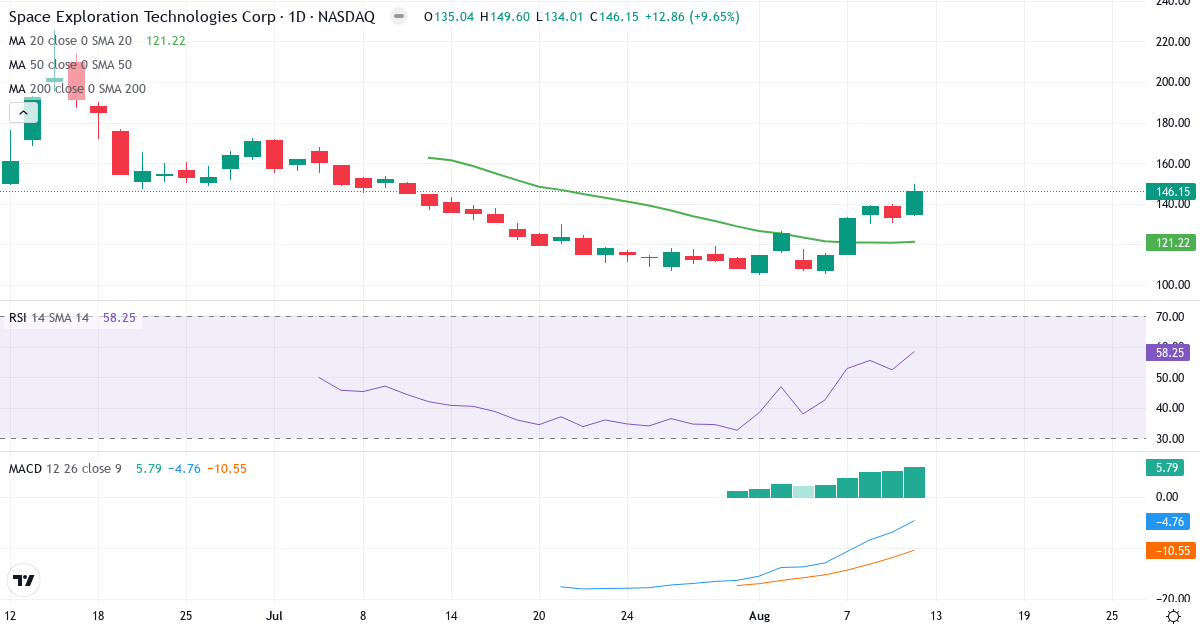Click the green 121.22 value in MA 20 legend
1200x630 pixels.
[x=166, y=41]
